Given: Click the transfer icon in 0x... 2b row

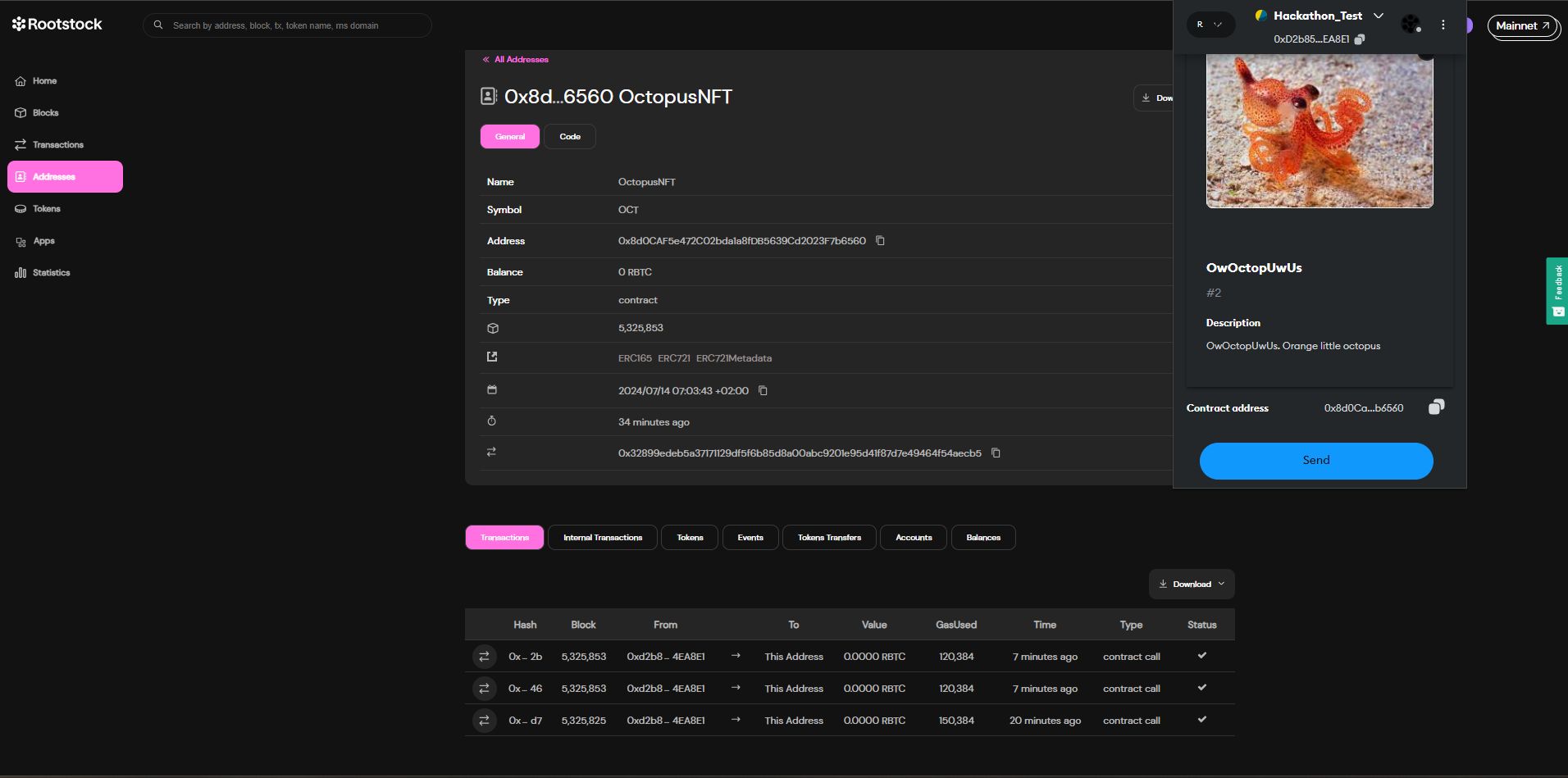Looking at the screenshot, I should point(485,657).
